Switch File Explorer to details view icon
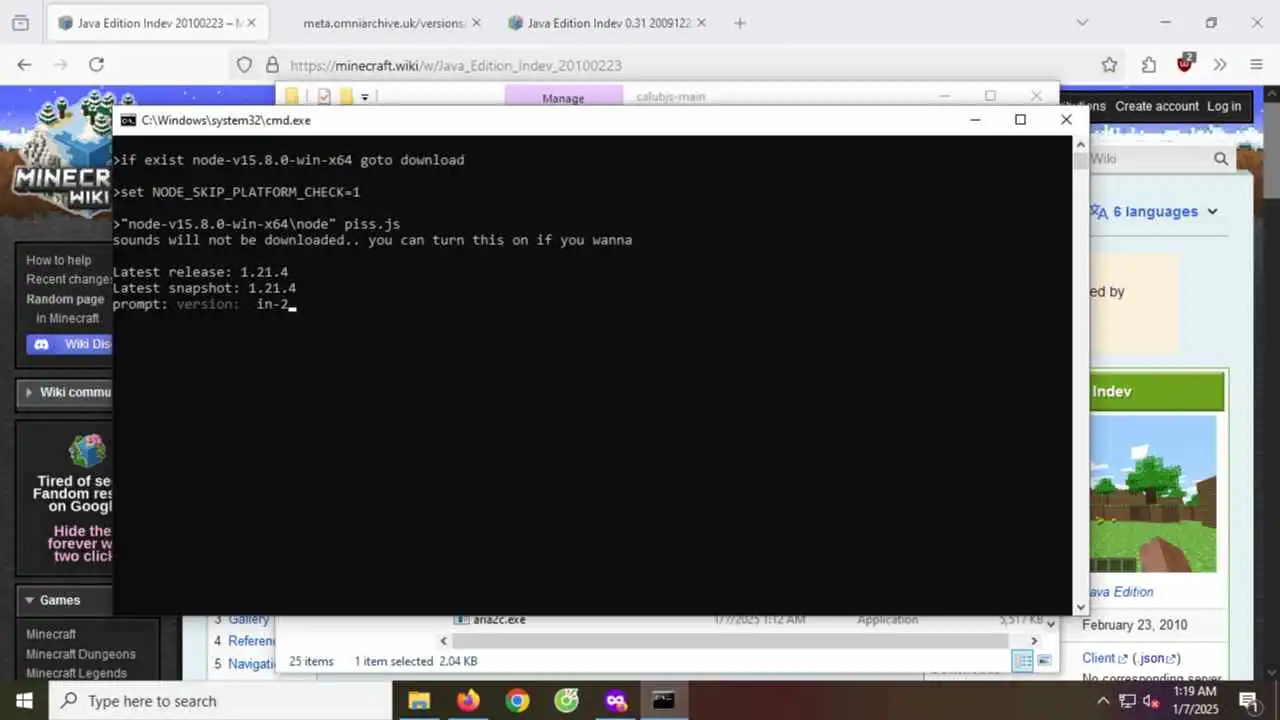The height and width of the screenshot is (720, 1280). tap(1022, 661)
